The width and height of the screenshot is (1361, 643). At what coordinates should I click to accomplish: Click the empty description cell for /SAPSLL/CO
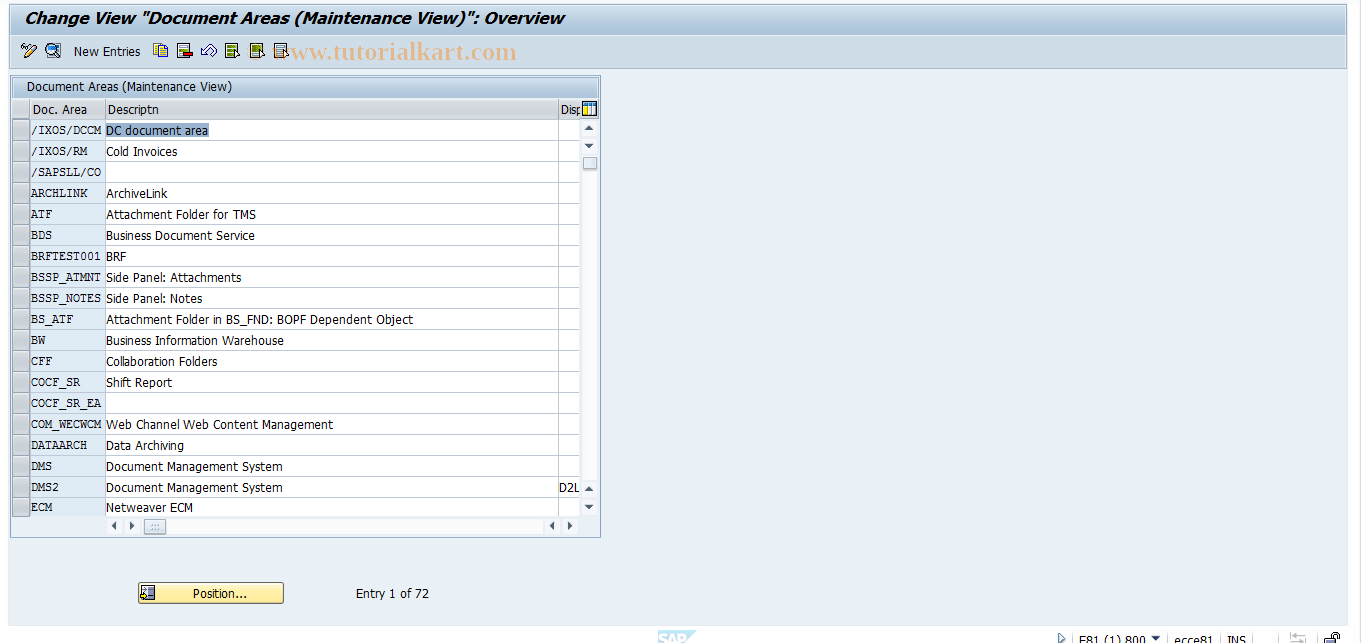(332, 172)
